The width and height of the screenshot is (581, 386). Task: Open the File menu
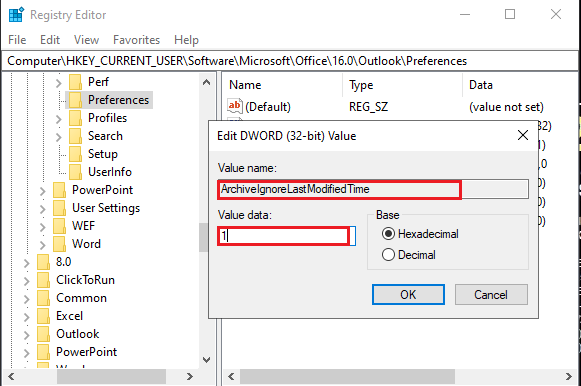(17, 40)
